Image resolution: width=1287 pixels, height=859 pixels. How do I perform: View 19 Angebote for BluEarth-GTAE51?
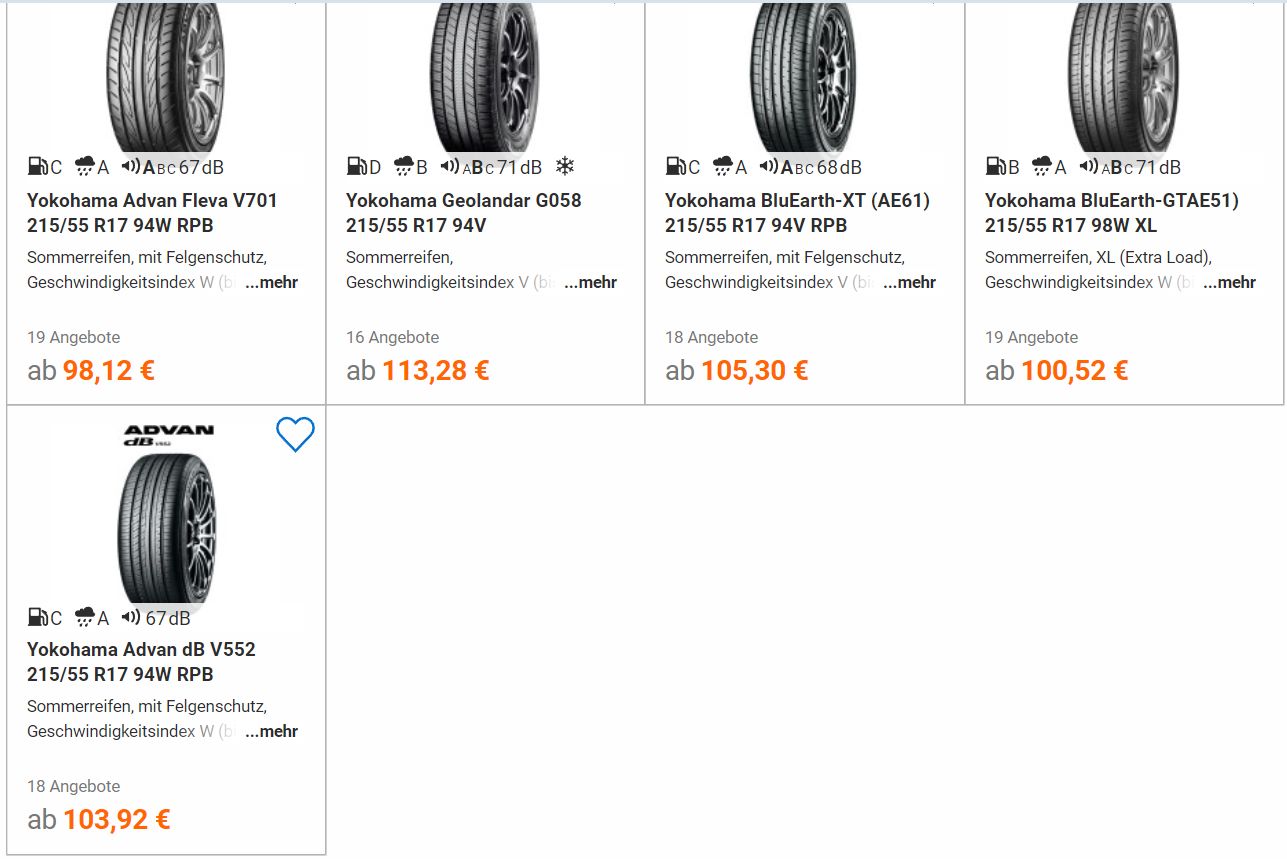tap(1031, 337)
